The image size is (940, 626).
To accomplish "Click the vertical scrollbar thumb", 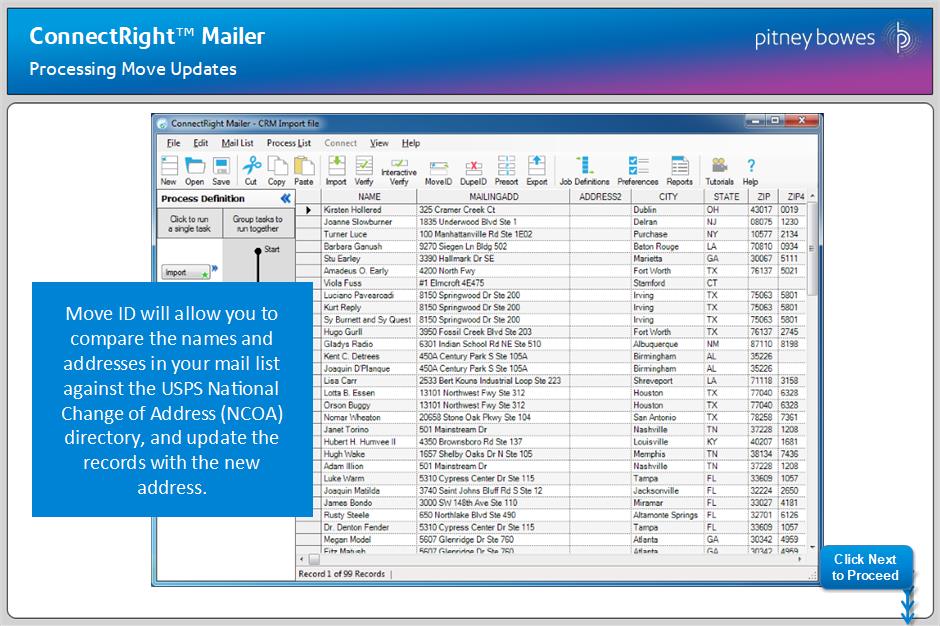I will [x=812, y=249].
